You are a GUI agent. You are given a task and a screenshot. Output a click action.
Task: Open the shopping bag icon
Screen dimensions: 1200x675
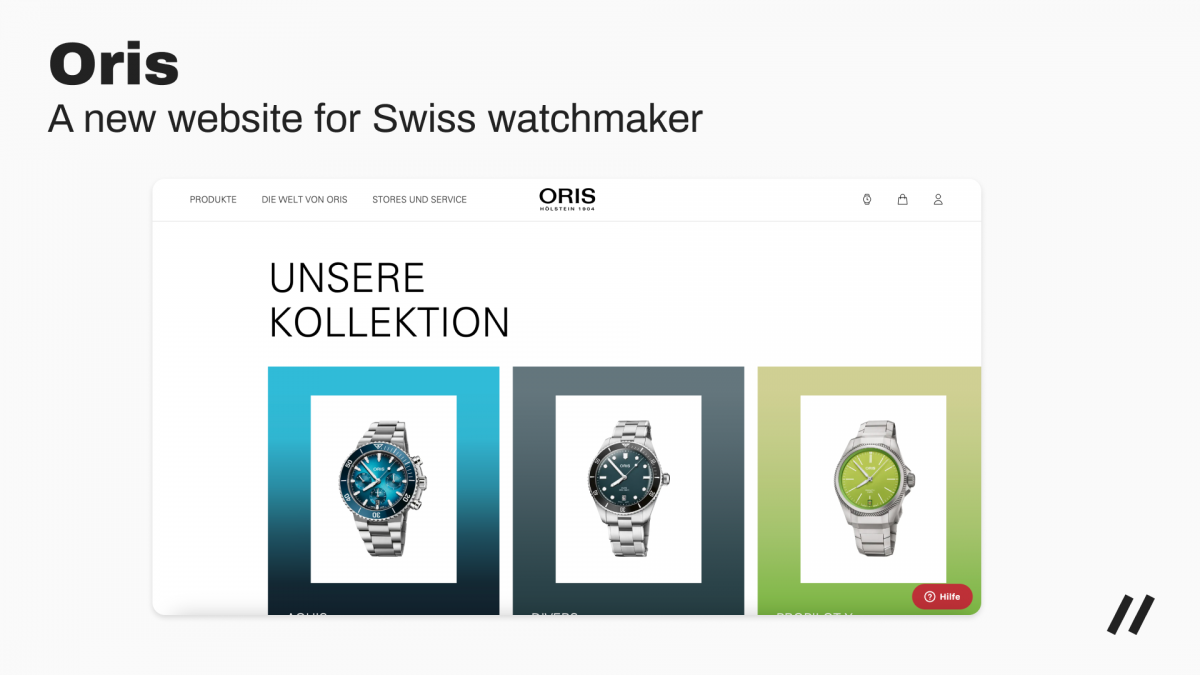[x=902, y=199]
